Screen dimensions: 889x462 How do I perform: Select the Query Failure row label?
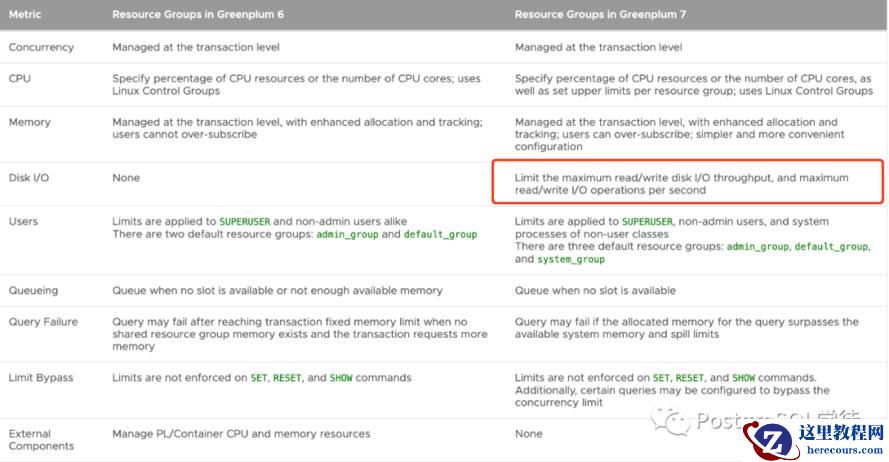tap(42, 322)
